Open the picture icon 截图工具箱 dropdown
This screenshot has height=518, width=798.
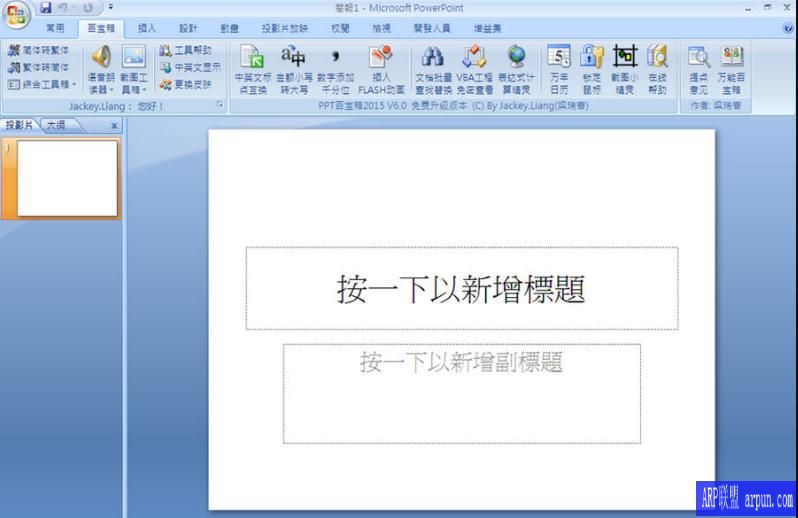tap(134, 70)
